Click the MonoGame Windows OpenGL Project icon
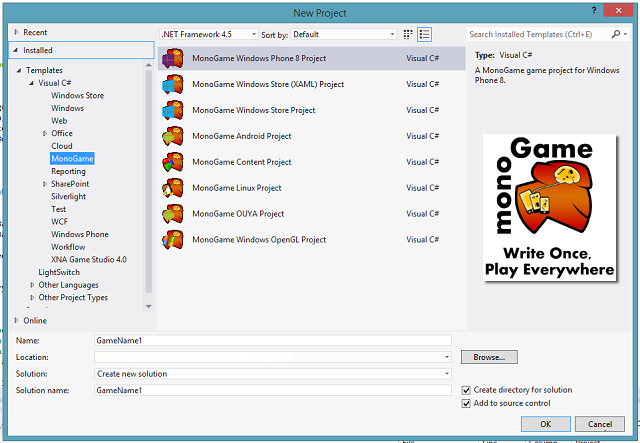The width and height of the screenshot is (640, 443). tap(173, 240)
